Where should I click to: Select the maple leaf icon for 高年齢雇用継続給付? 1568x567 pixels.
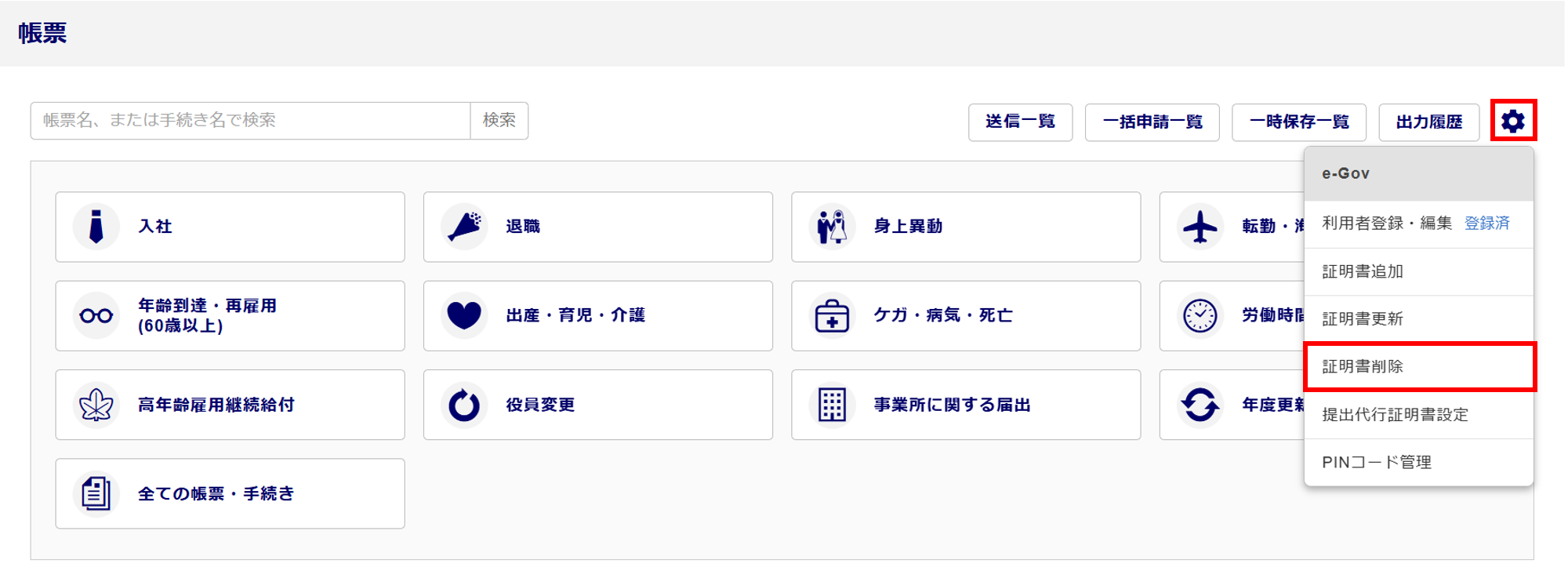[96, 405]
